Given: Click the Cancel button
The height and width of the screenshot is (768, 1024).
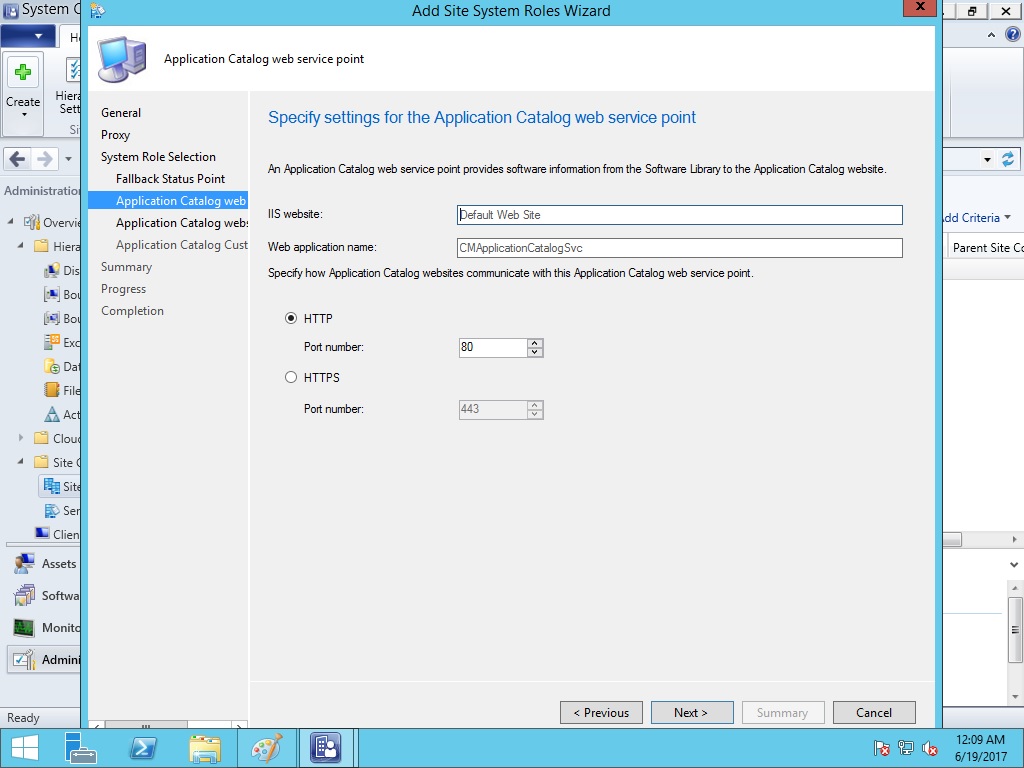Looking at the screenshot, I should point(873,713).
